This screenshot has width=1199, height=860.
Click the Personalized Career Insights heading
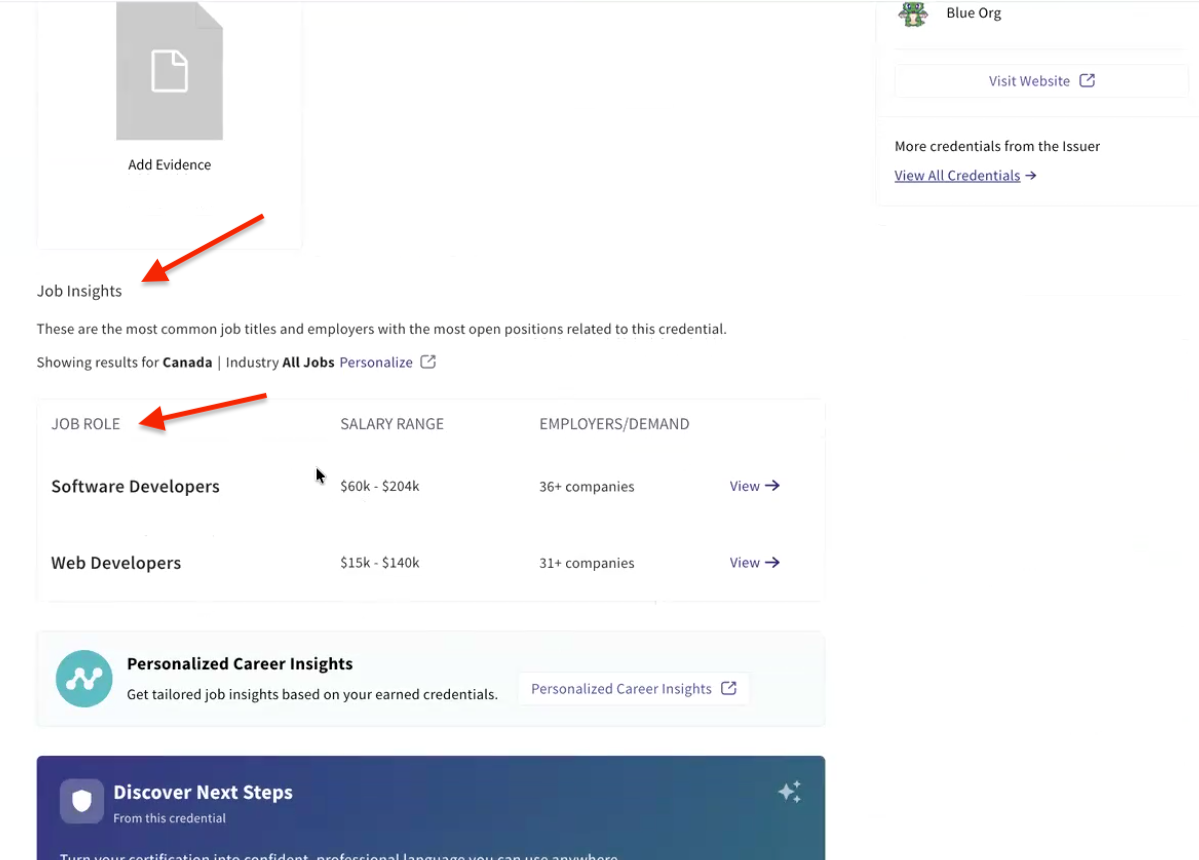tap(240, 664)
